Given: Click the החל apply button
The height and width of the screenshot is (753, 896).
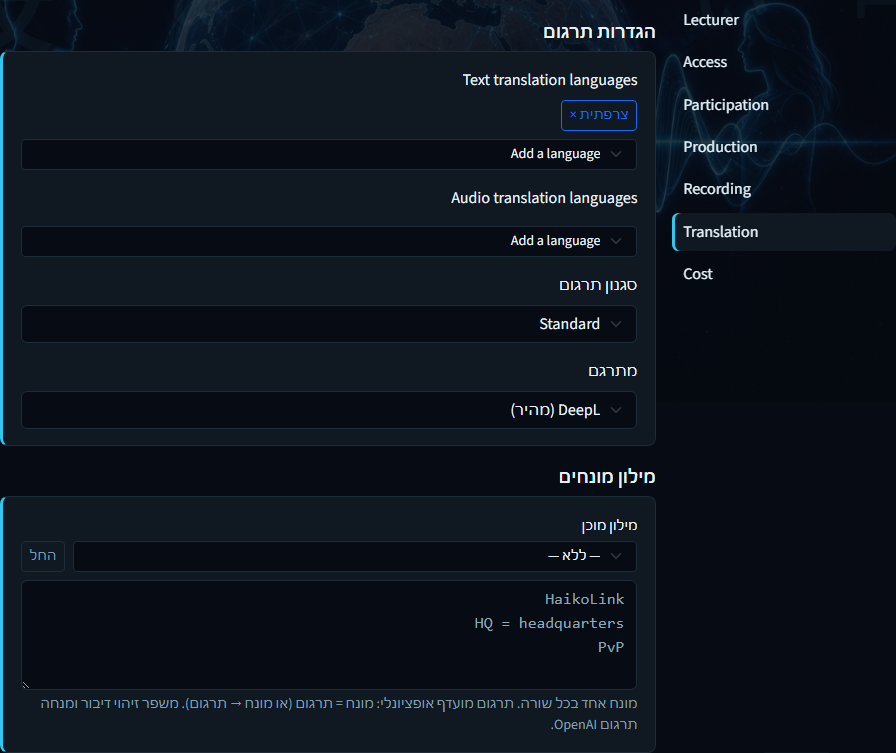Looking at the screenshot, I should coord(43,556).
